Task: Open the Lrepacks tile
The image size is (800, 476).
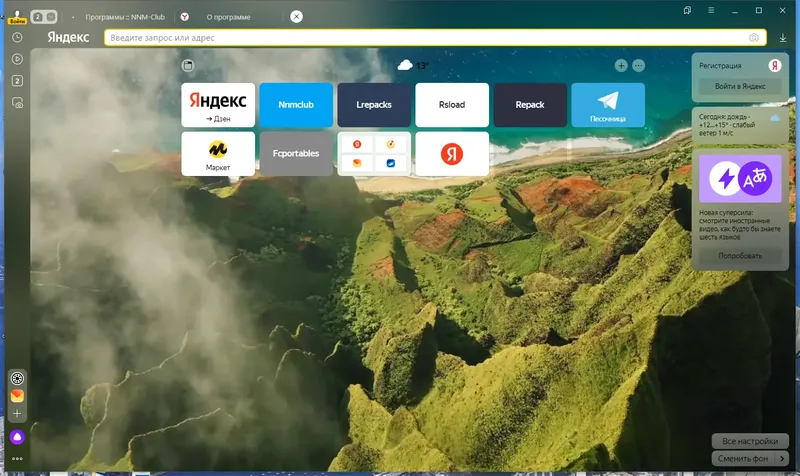Action: click(374, 105)
